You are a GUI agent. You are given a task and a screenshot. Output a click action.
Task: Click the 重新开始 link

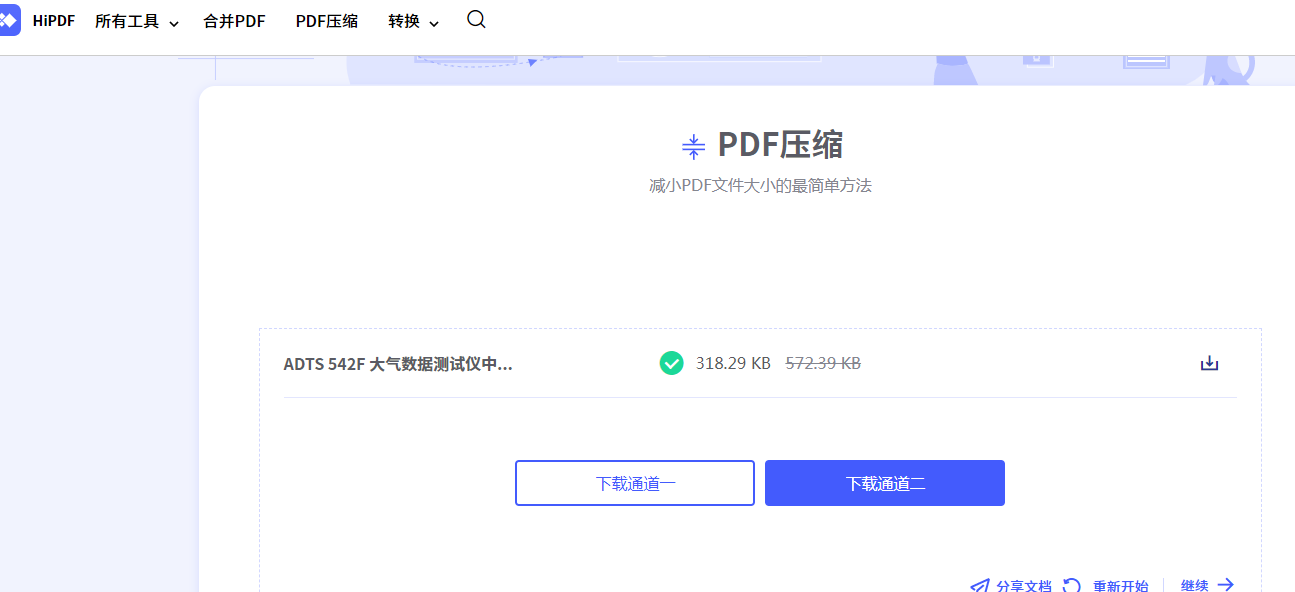click(1120, 584)
